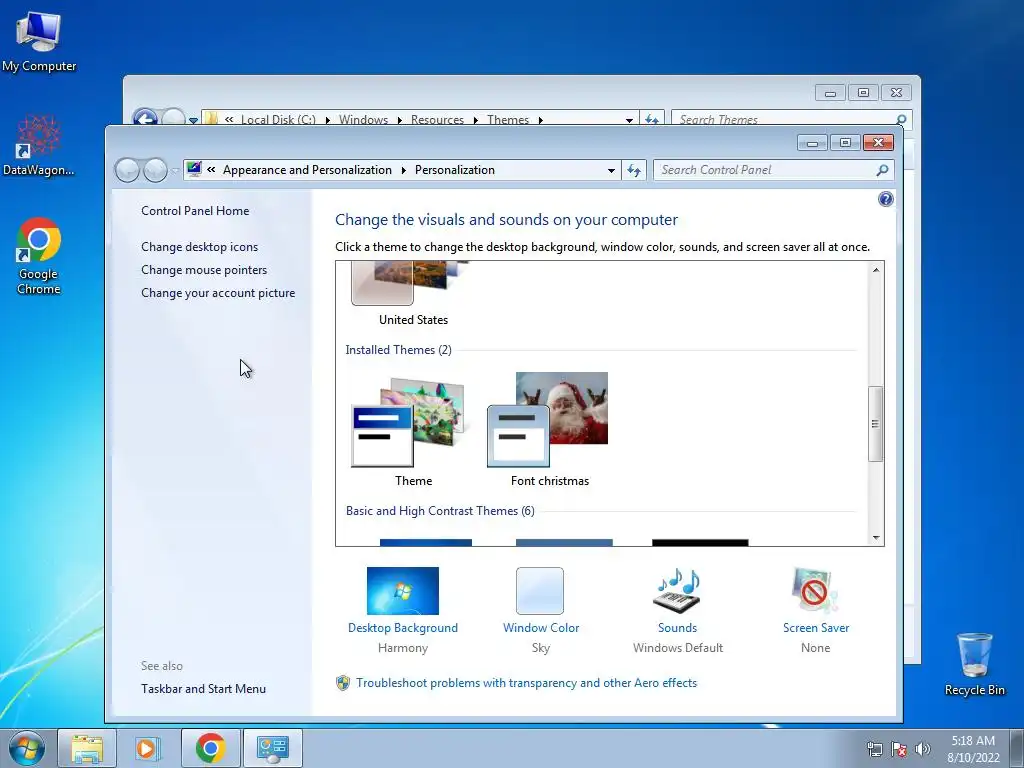The width and height of the screenshot is (1024, 768).
Task: Click the Windows Start button
Action: tap(27, 748)
